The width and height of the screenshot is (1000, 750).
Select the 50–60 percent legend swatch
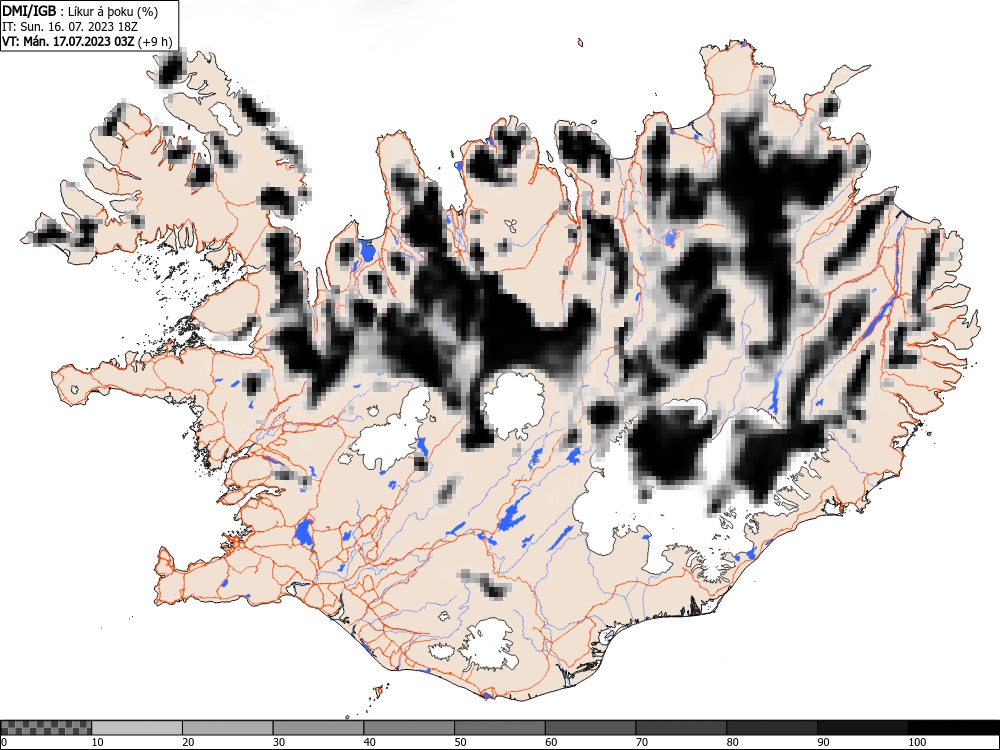pos(499,728)
